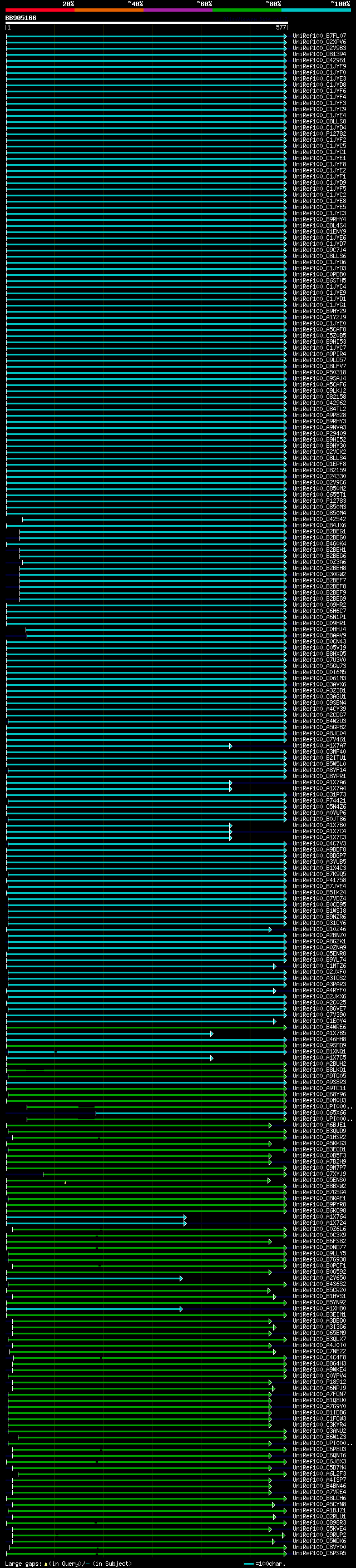Select the UniRef100_C1JYD4 label
The height and width of the screenshot is (1568, 356).
click(x=319, y=128)
